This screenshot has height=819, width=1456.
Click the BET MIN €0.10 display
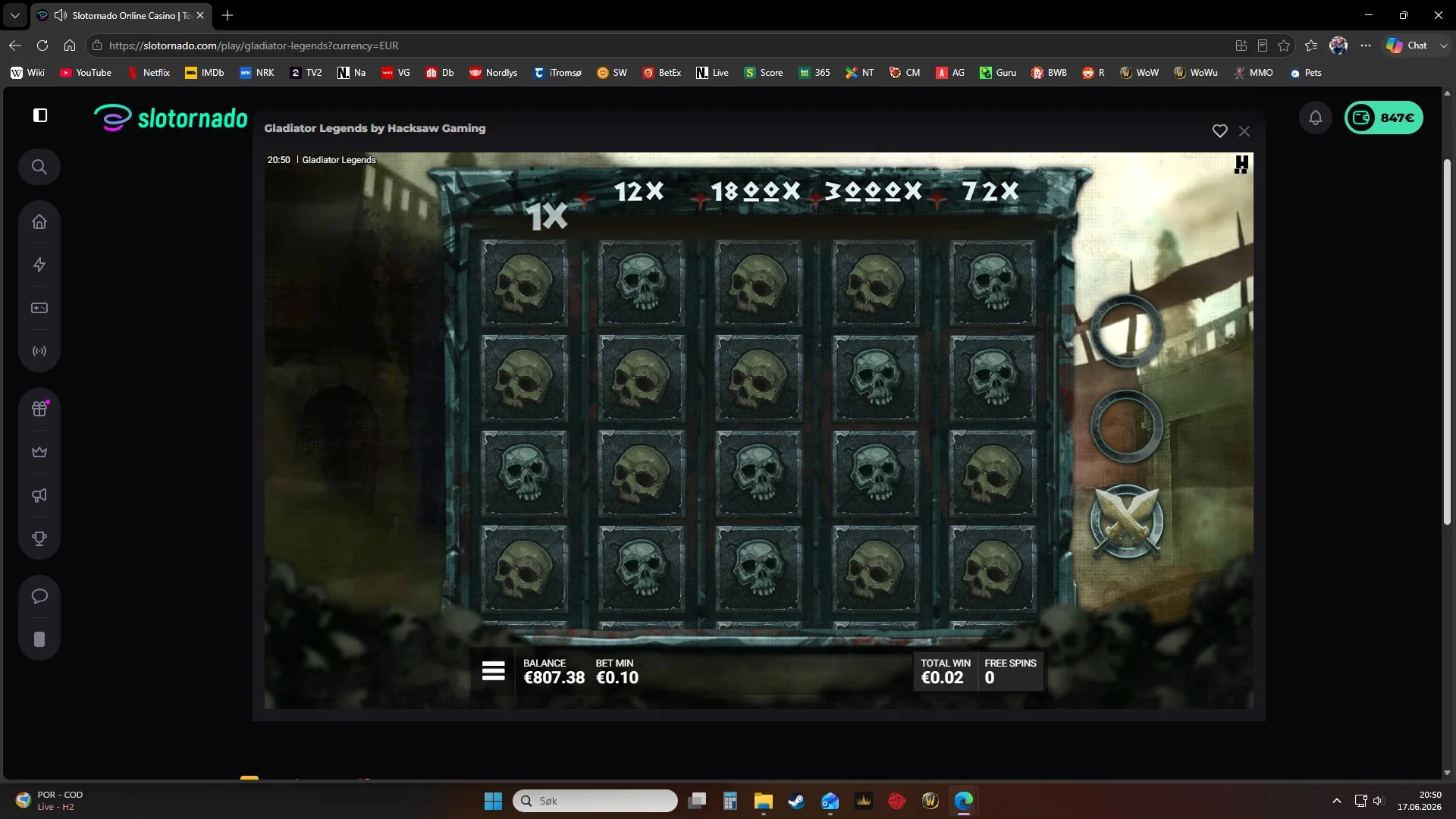click(x=617, y=672)
